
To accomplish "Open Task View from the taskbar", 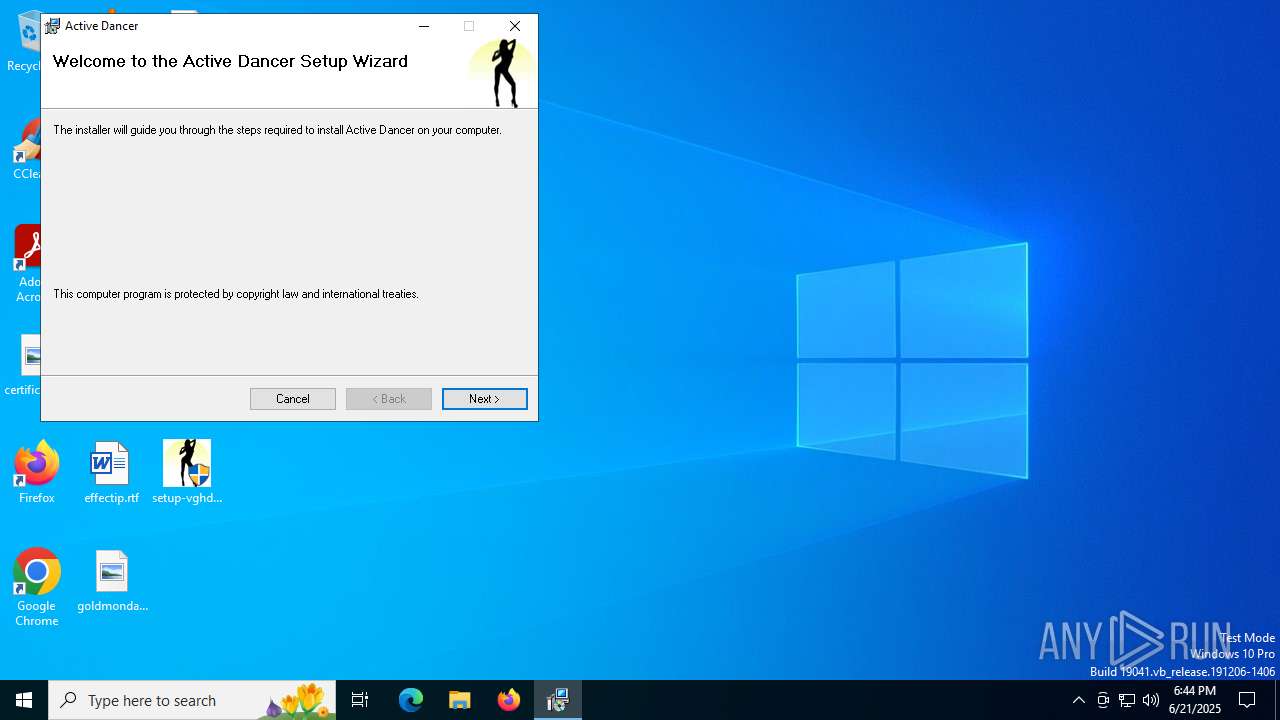I will point(360,700).
